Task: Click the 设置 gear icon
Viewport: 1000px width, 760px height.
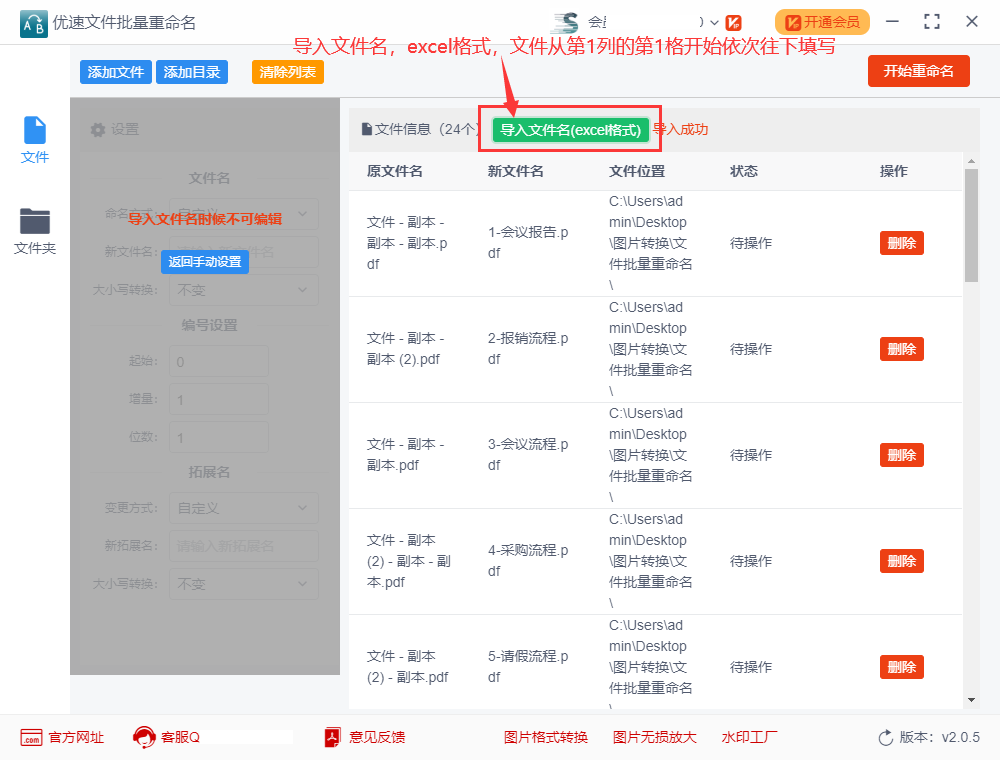Action: click(x=96, y=129)
